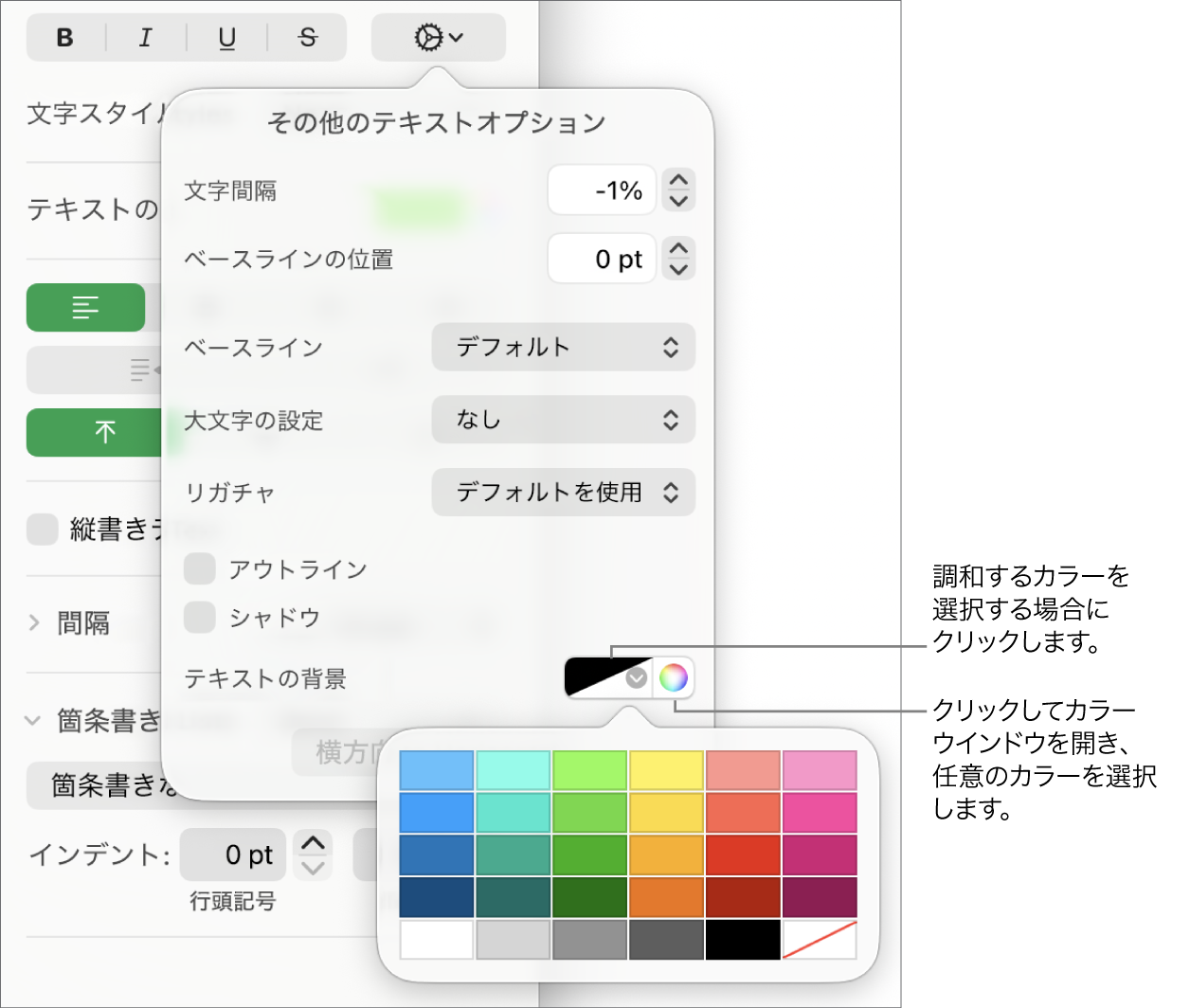Enable the シャドウ checkbox

(199, 618)
